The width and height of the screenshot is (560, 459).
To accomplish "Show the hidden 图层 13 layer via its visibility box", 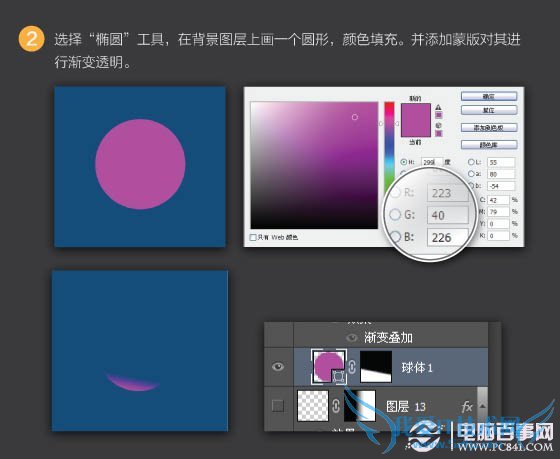I will pyautogui.click(x=278, y=406).
